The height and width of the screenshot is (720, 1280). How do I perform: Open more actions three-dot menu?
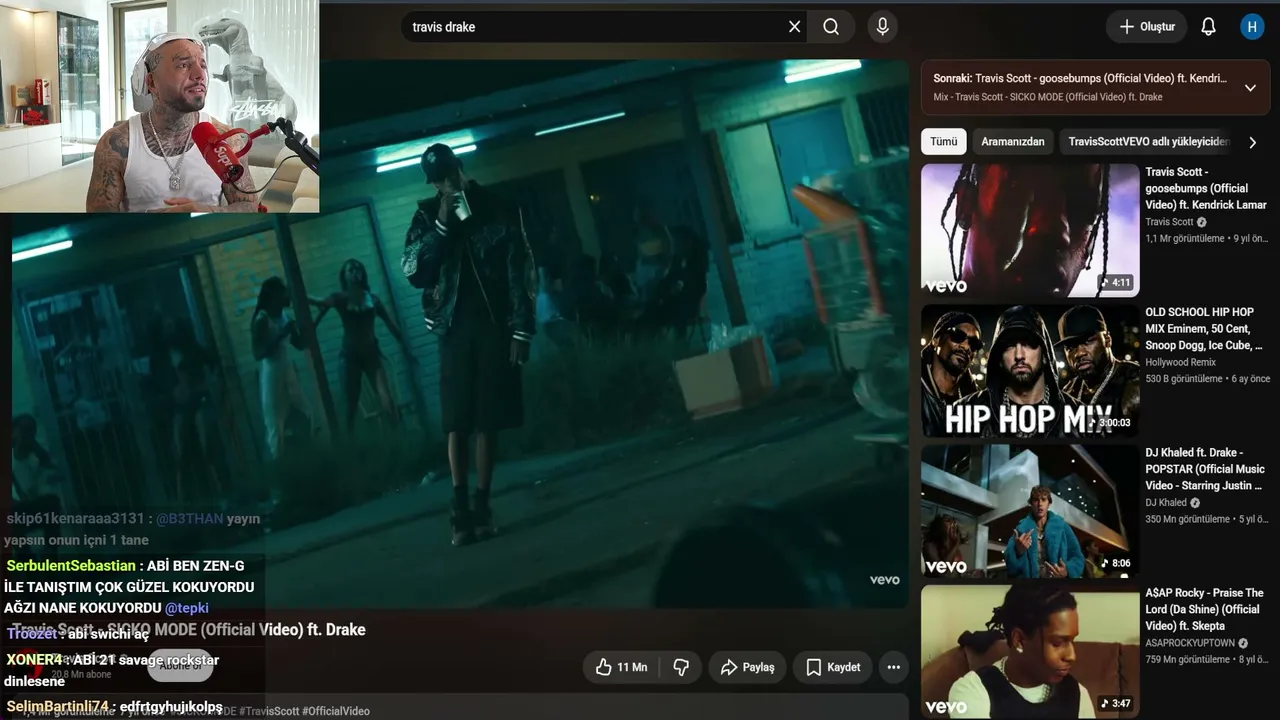[x=894, y=667]
